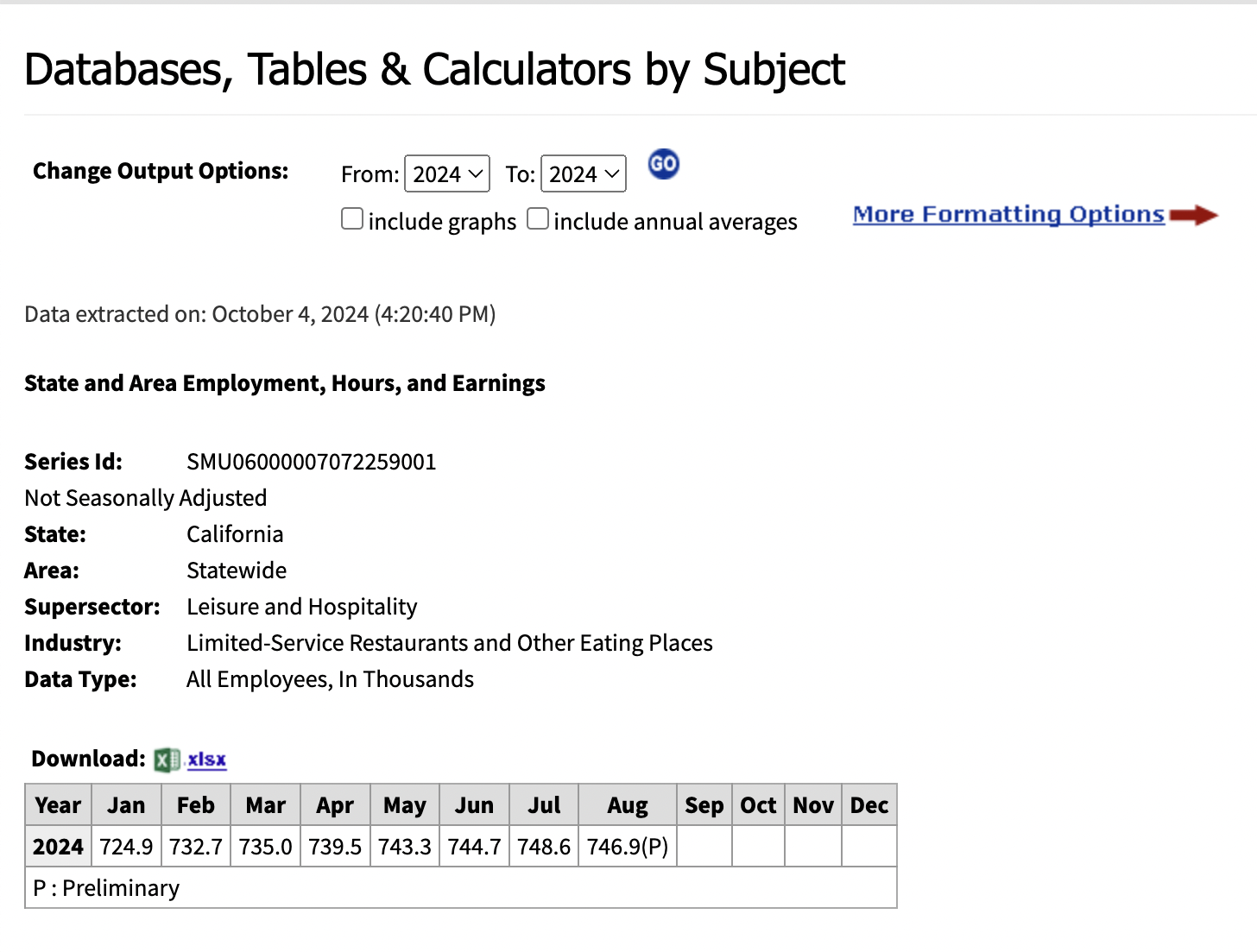Enable the include graphs checkbox
The width and height of the screenshot is (1257, 952).
pyautogui.click(x=352, y=219)
